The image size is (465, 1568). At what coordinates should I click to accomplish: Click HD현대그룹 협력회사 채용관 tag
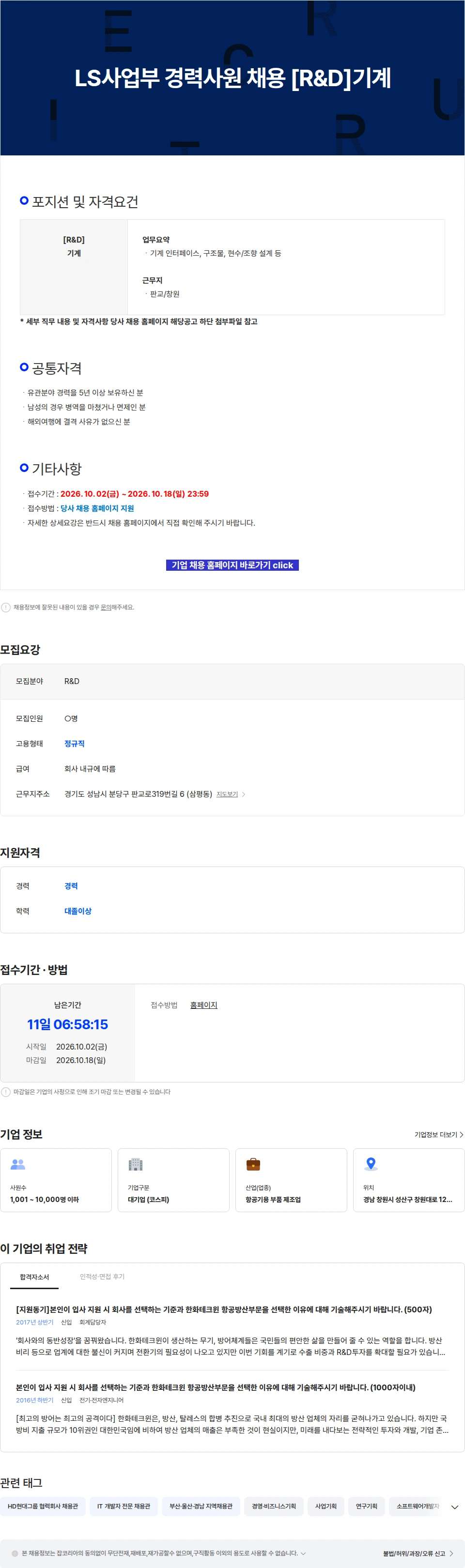point(43,1506)
